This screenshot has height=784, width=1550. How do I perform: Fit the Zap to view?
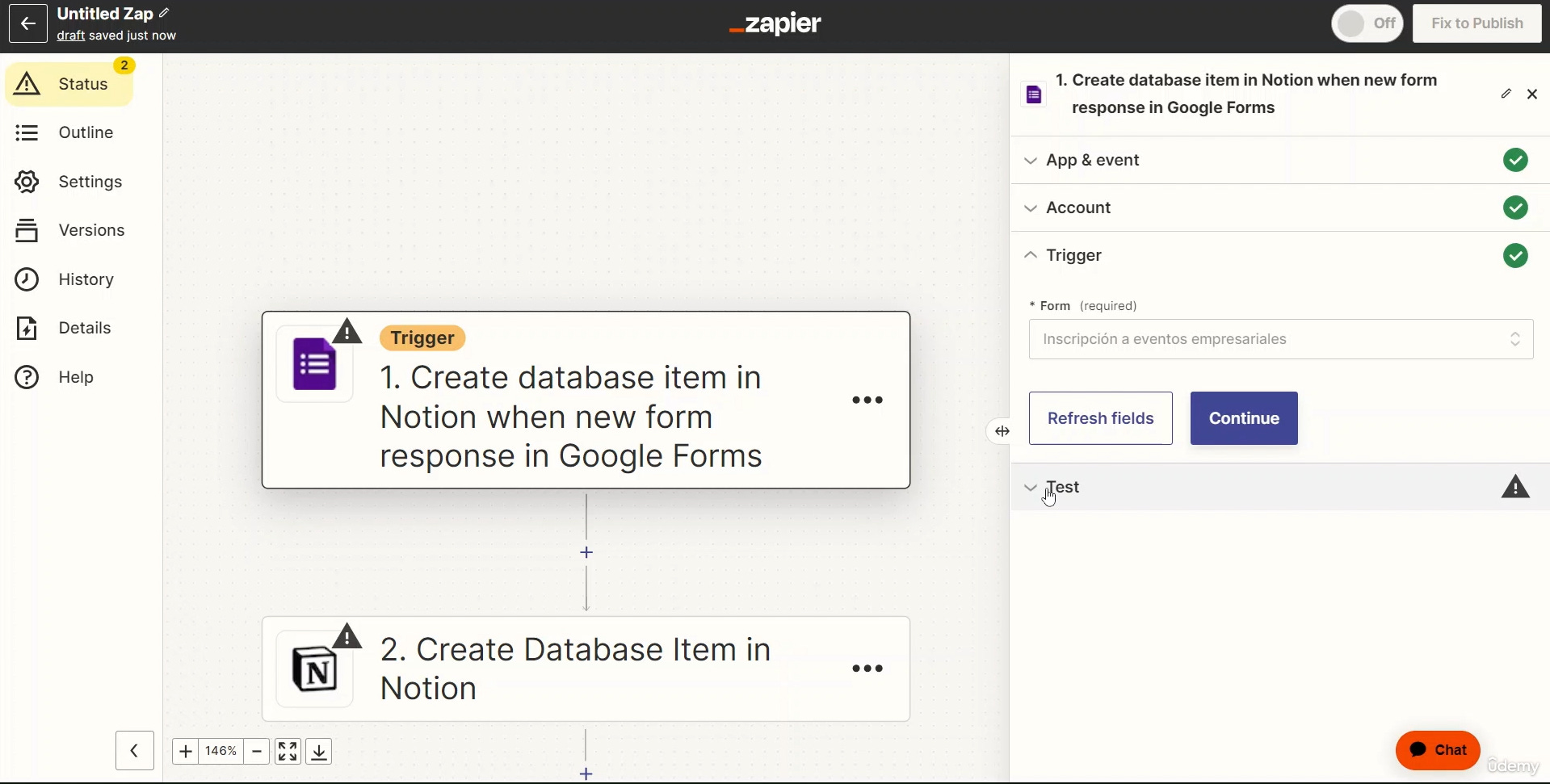pyautogui.click(x=288, y=751)
